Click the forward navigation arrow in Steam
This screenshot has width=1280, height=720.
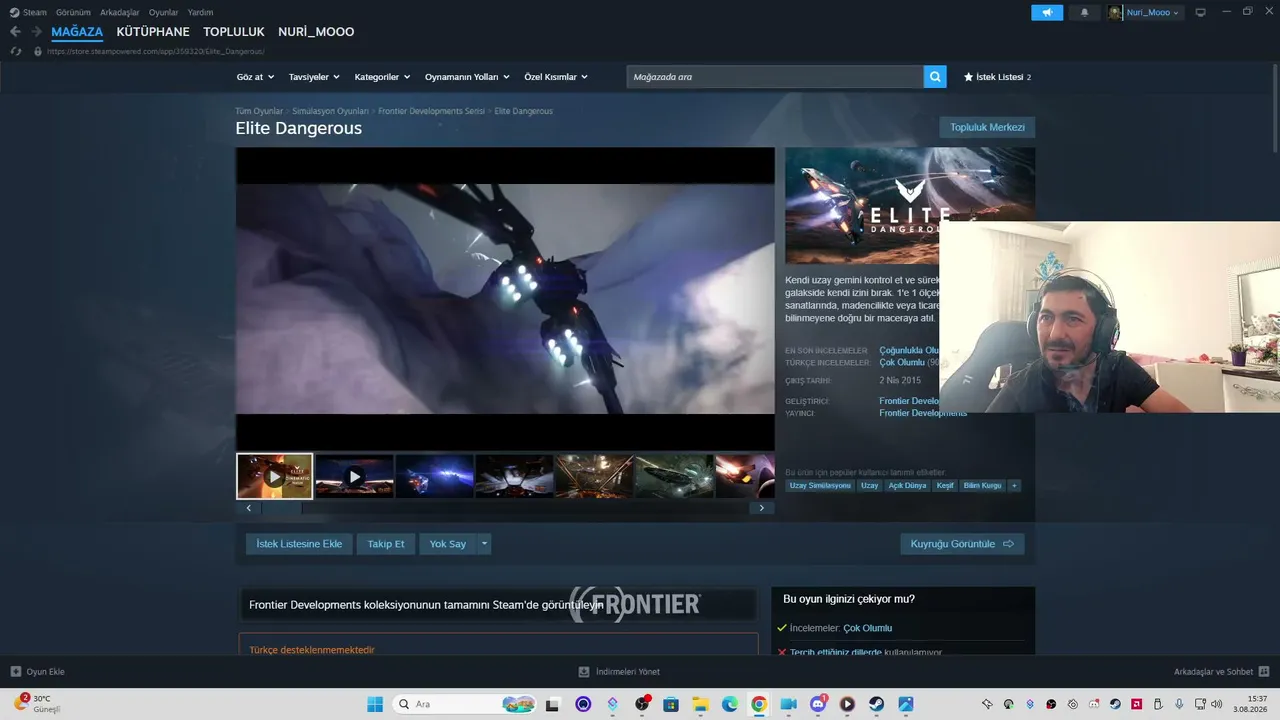(36, 32)
